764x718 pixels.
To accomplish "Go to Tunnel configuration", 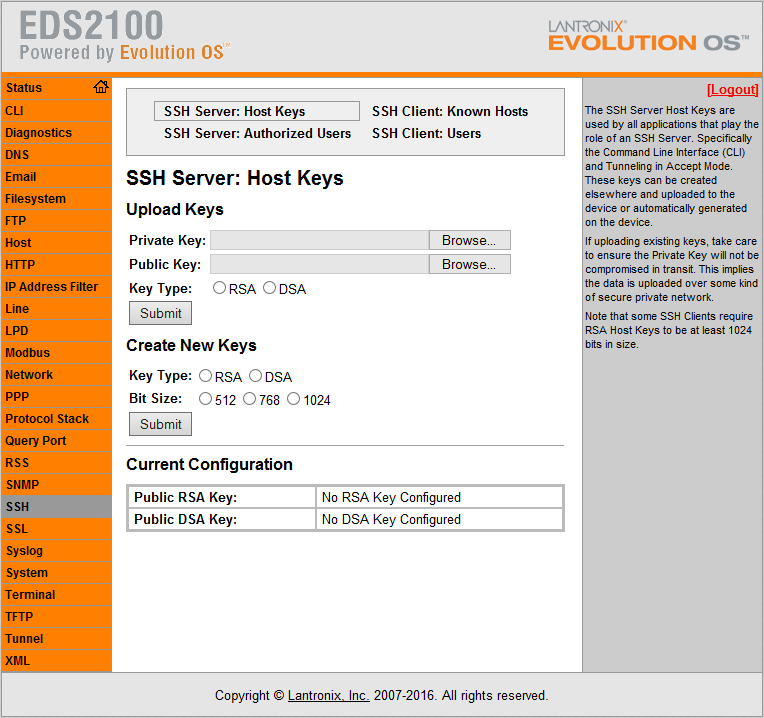I will [x=57, y=639].
